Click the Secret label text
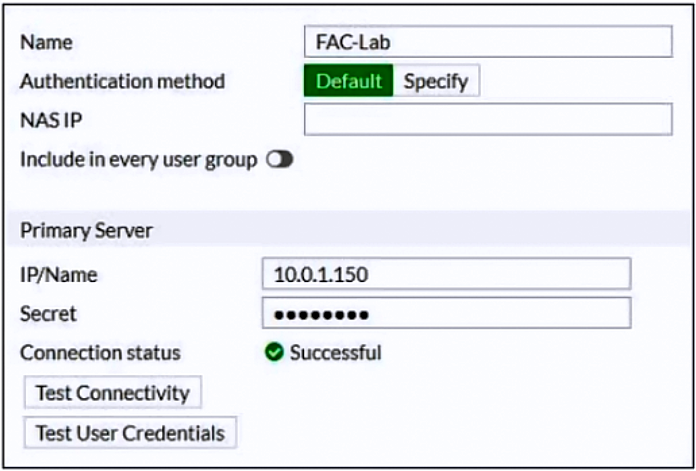The height and width of the screenshot is (471, 696). click(48, 314)
